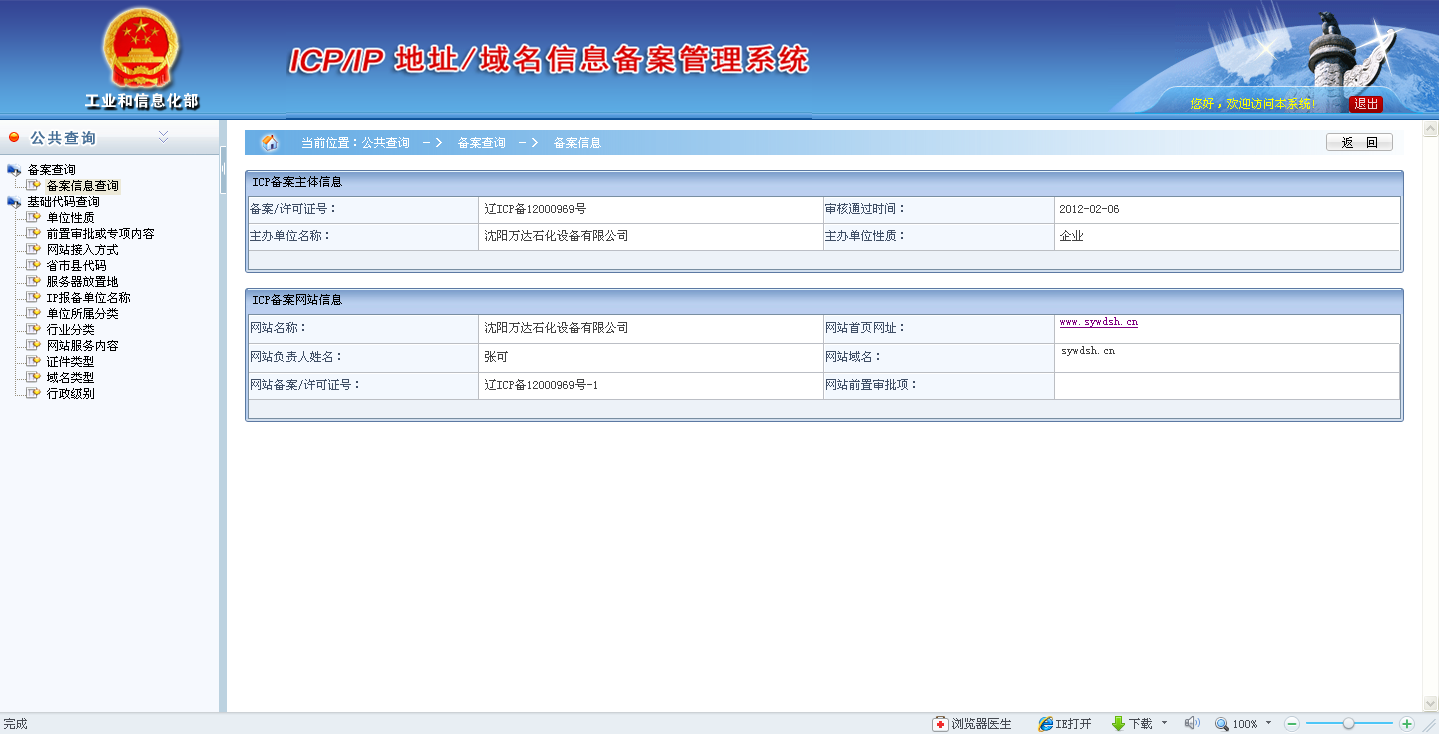Click the page icon beside 行政级别
Screen dimensions: 1439x734
(x=34, y=394)
